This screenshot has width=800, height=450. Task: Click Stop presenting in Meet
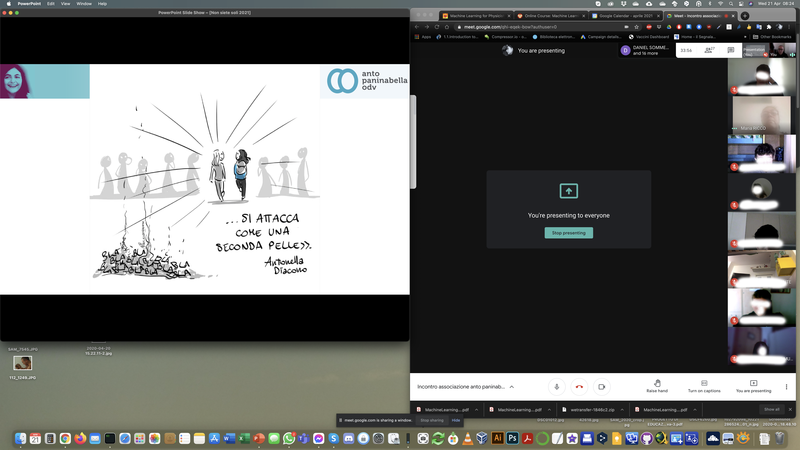pyautogui.click(x=568, y=233)
